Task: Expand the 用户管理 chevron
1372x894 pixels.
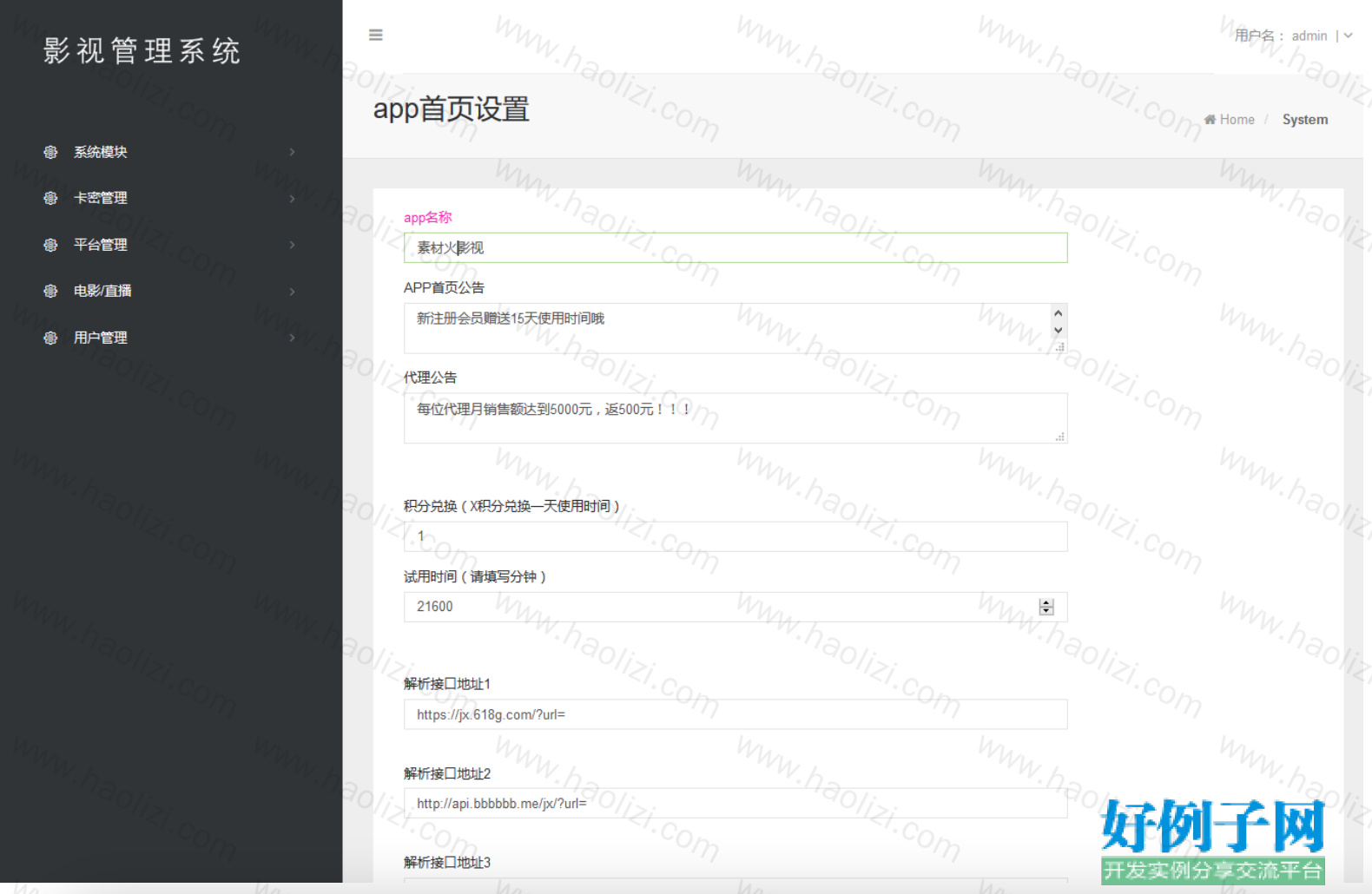Action: (x=292, y=338)
